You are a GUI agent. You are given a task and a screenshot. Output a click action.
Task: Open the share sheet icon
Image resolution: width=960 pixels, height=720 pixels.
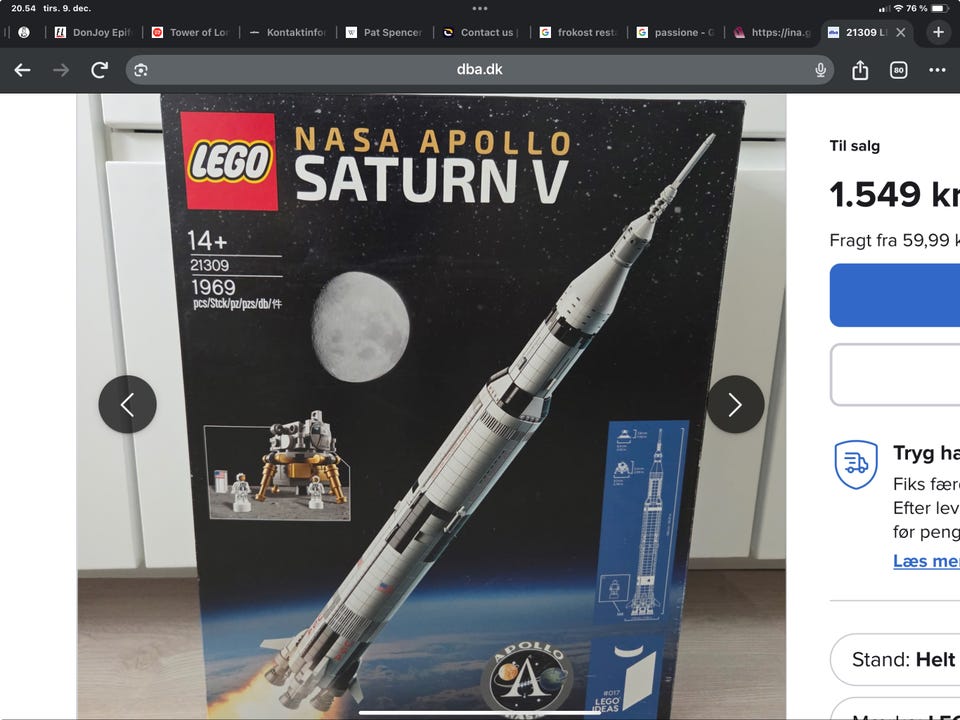pos(860,70)
